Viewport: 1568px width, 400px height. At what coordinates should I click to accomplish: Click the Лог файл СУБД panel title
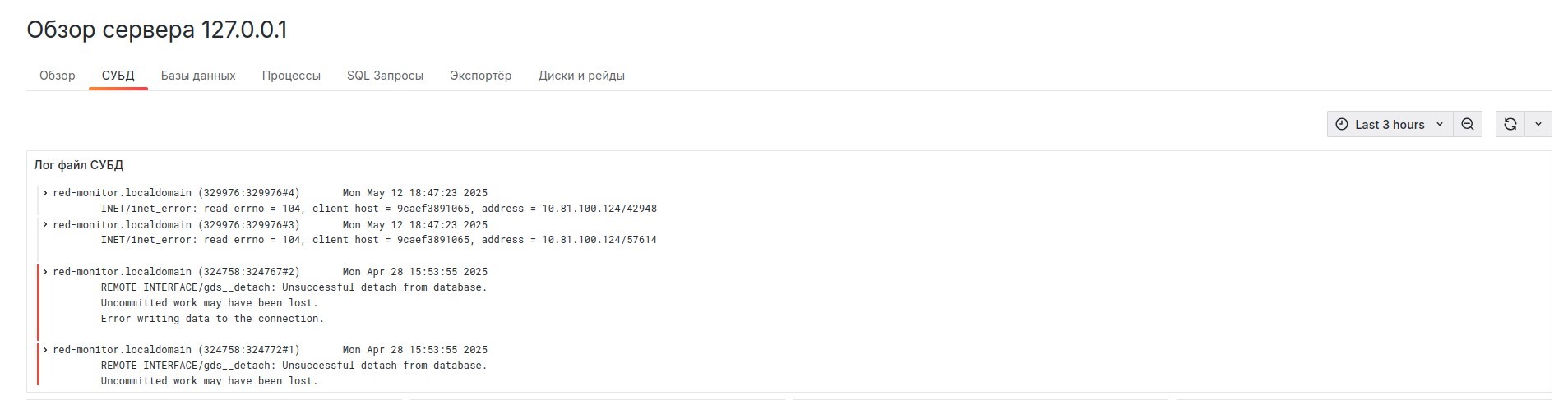pos(79,165)
